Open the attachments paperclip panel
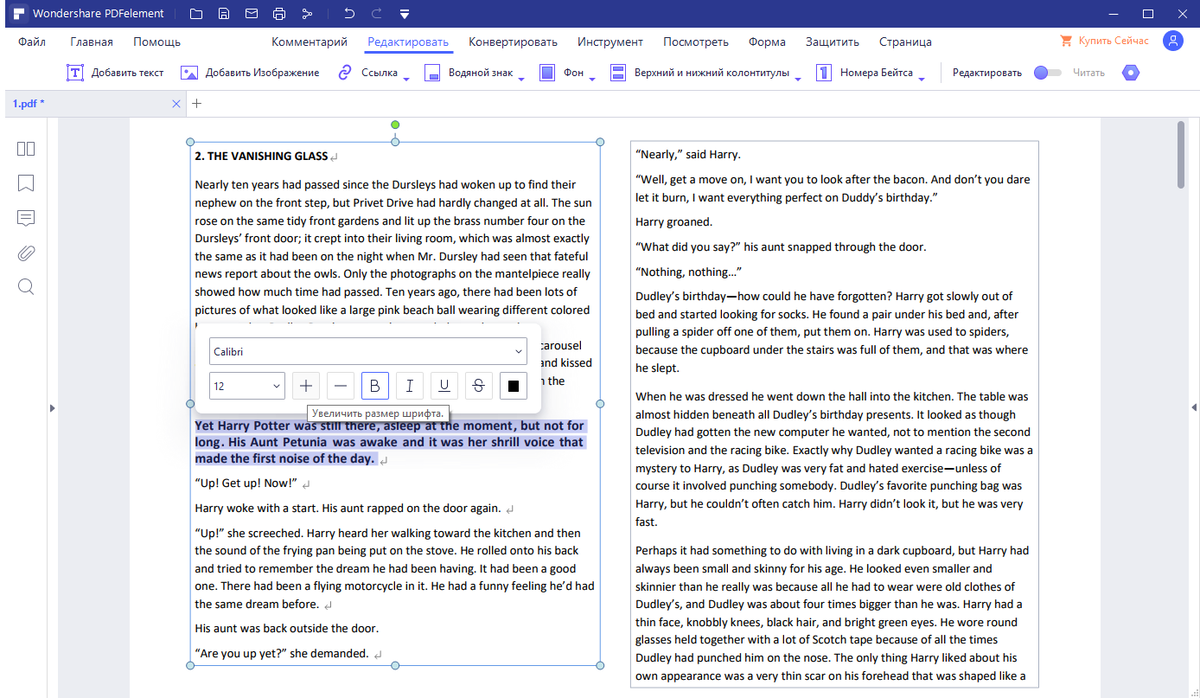Image resolution: width=1200 pixels, height=698 pixels. pos(26,252)
